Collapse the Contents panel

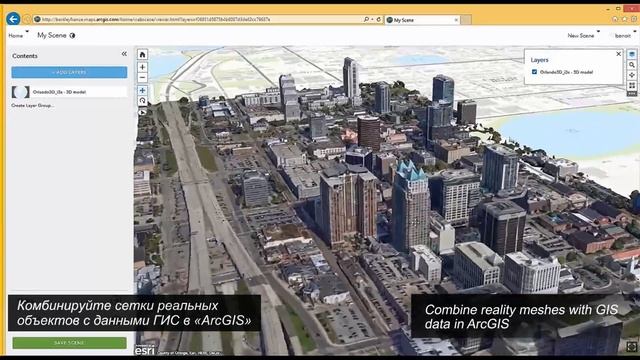click(124, 54)
